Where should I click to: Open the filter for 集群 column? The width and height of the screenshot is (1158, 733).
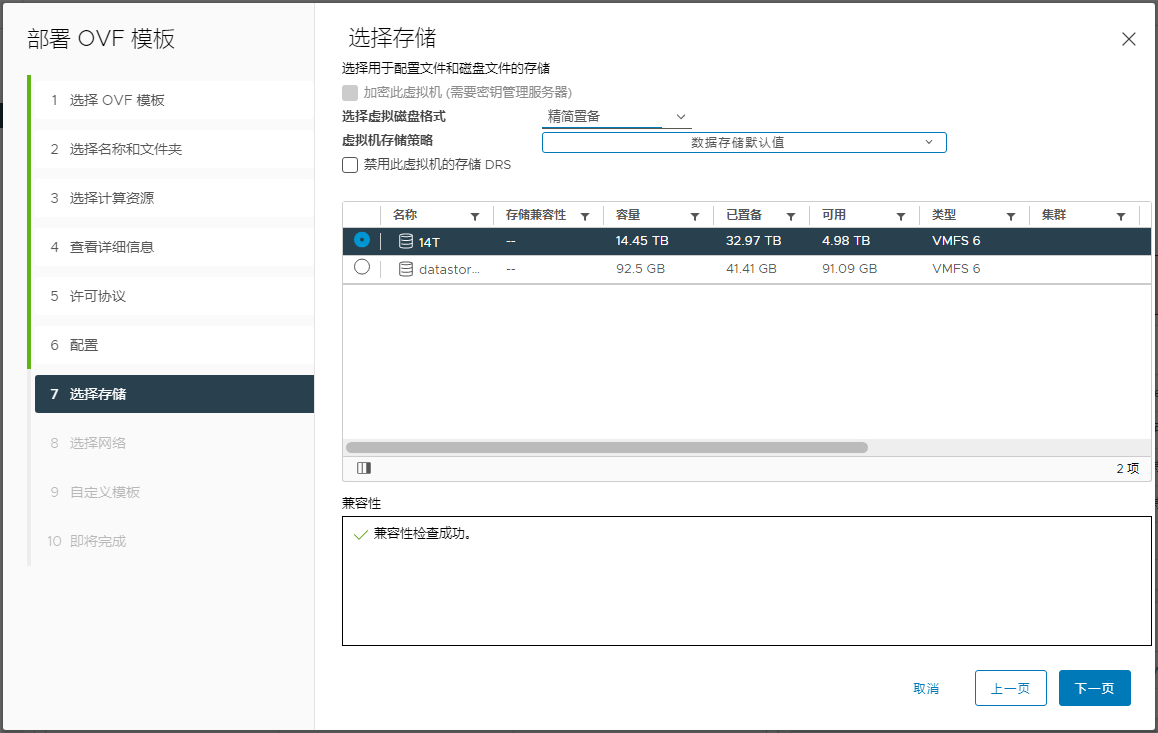[1121, 216]
